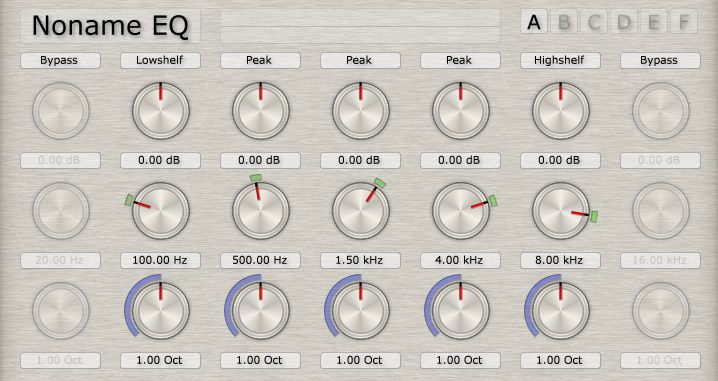This screenshot has width=718, height=381.
Task: Click the disabled gain knob of the 20.00 Hz band
Action: [60, 110]
